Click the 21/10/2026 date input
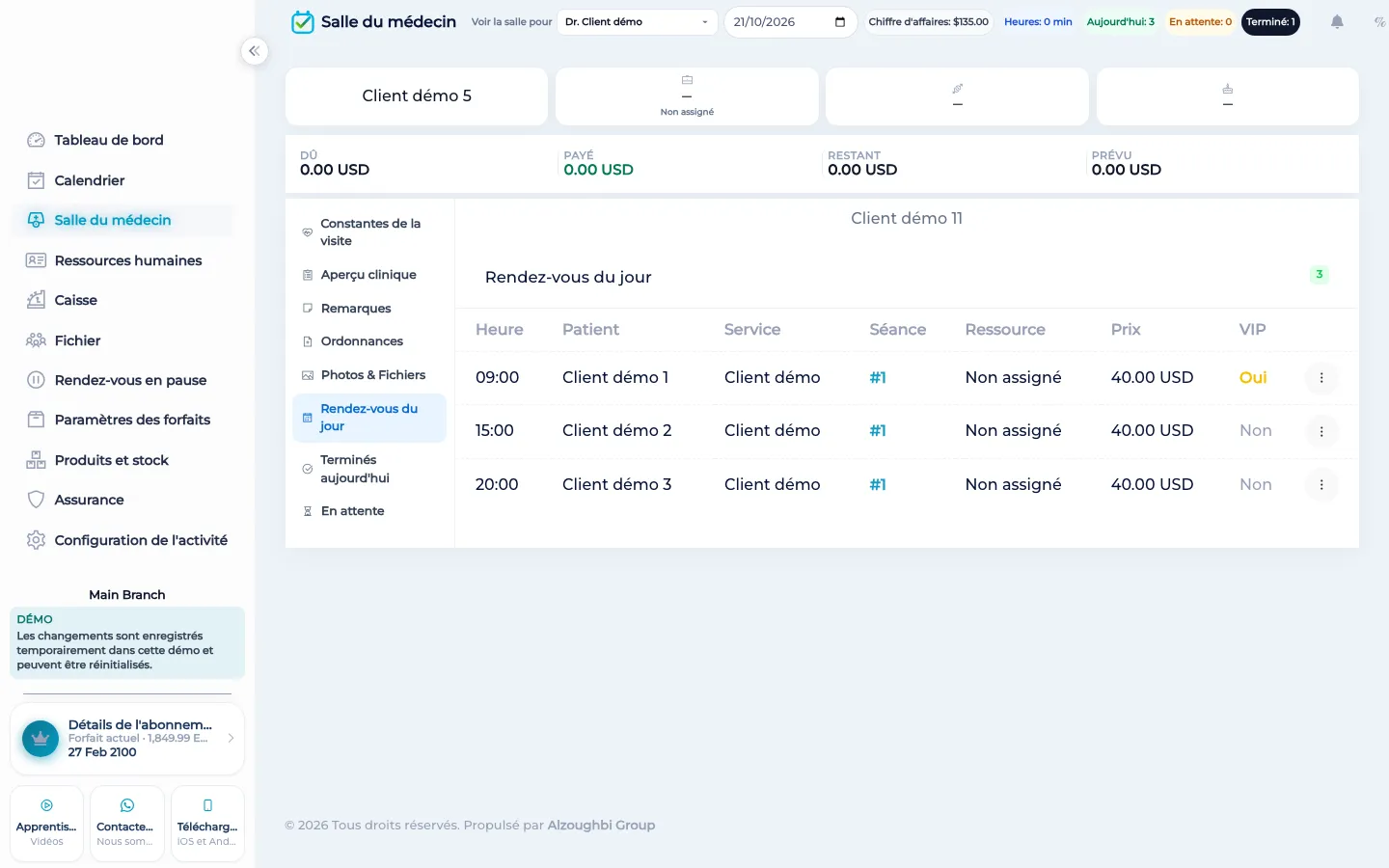 790,22
